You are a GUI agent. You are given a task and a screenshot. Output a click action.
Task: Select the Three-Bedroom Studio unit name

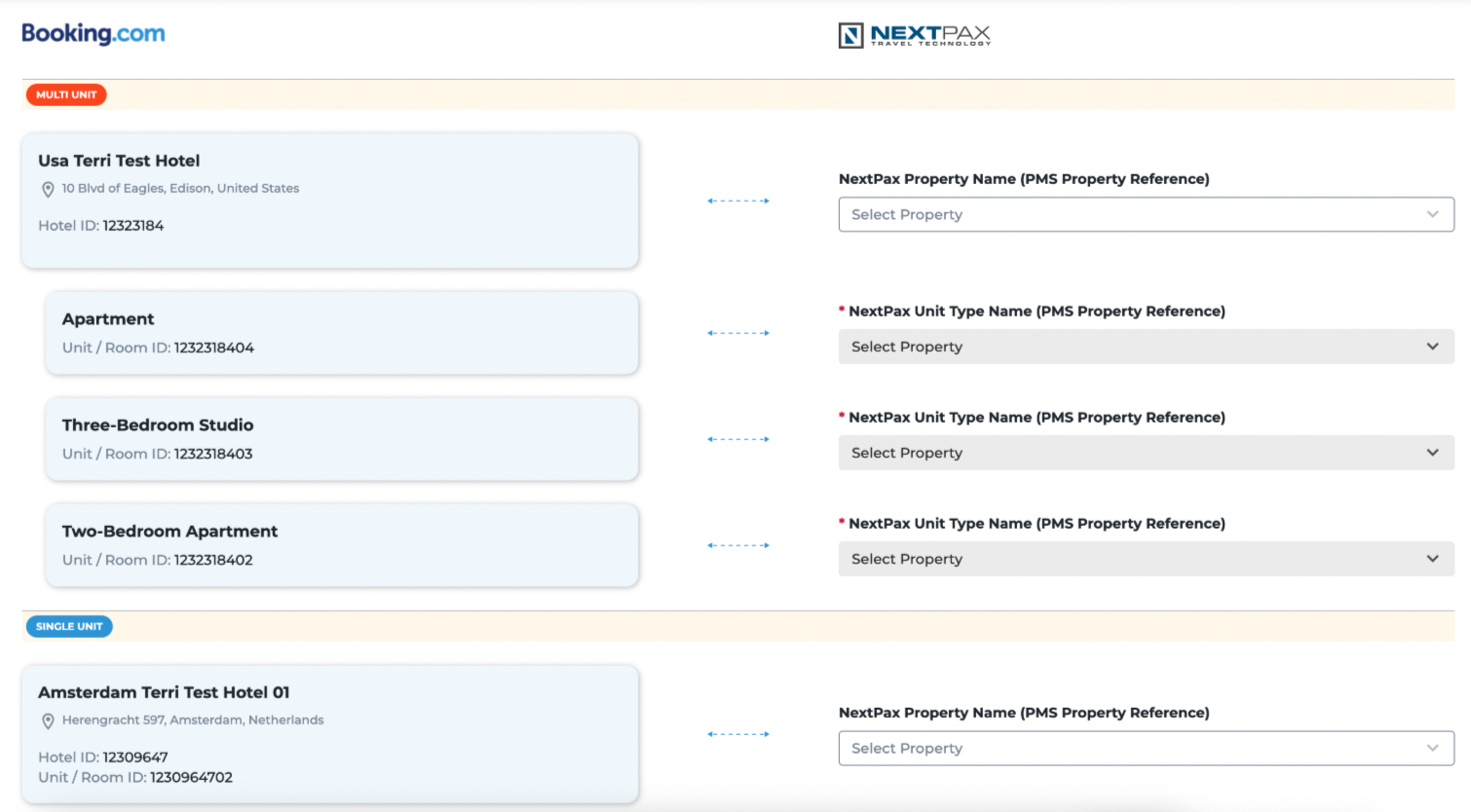tap(158, 425)
